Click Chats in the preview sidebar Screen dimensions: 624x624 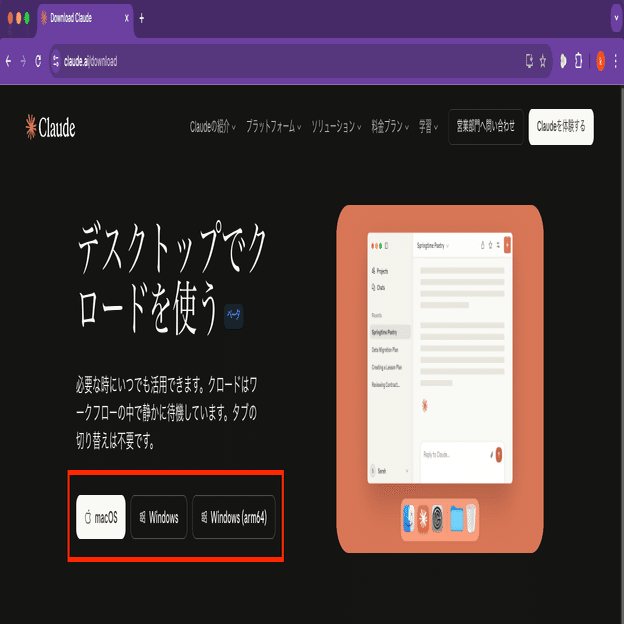click(x=378, y=287)
